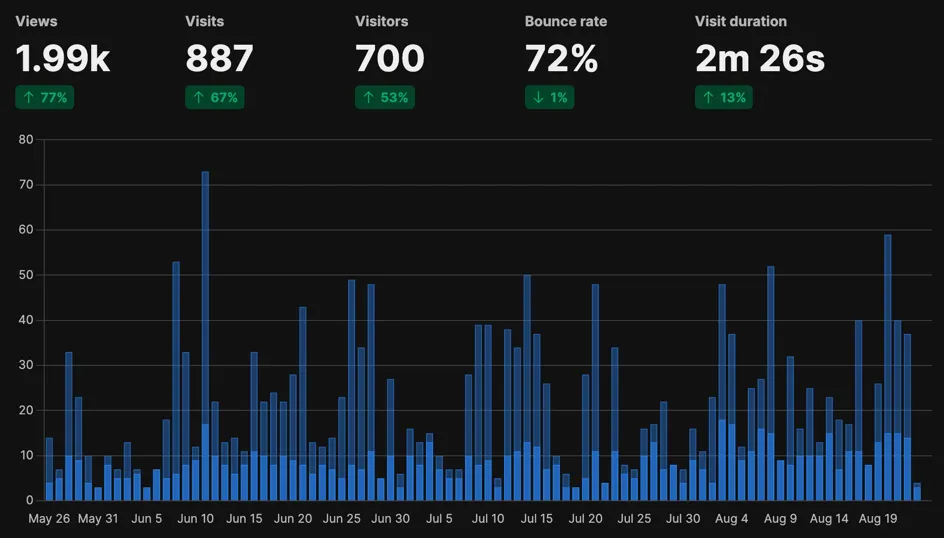Screen dimensions: 944x538
Task: Click the 1.99k views total
Action: tap(62, 60)
